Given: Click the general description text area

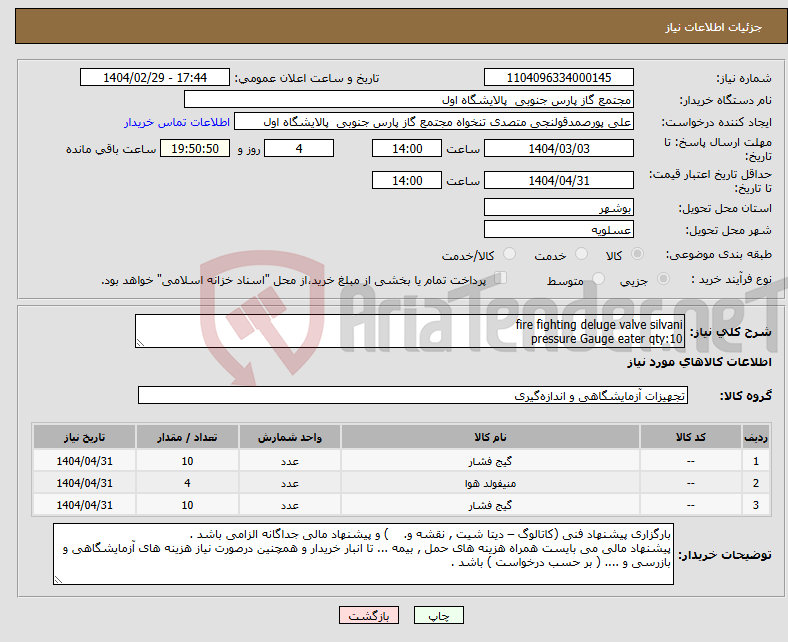Looking at the screenshot, I should [x=410, y=331].
